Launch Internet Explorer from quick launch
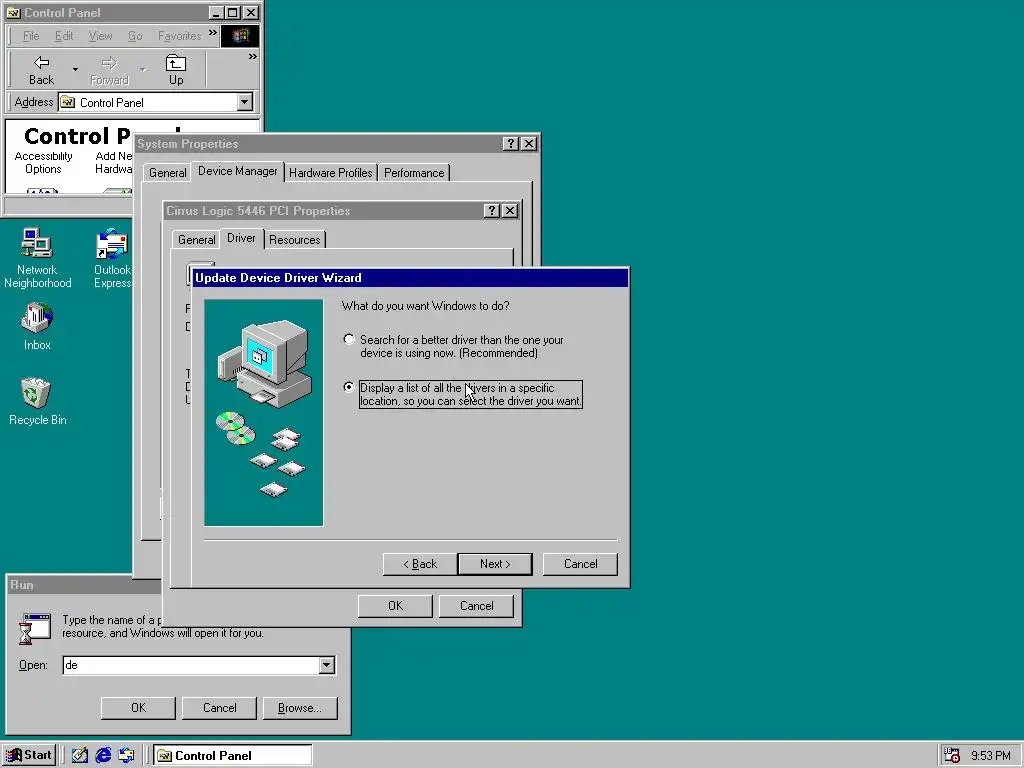The width and height of the screenshot is (1024, 768). [x=103, y=756]
